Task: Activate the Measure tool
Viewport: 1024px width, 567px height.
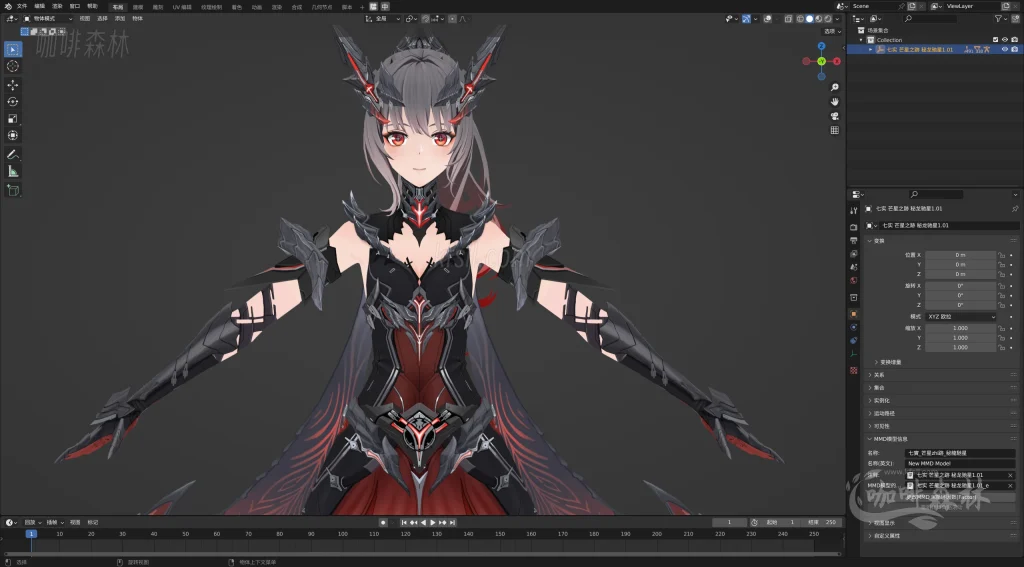Action: (x=12, y=171)
